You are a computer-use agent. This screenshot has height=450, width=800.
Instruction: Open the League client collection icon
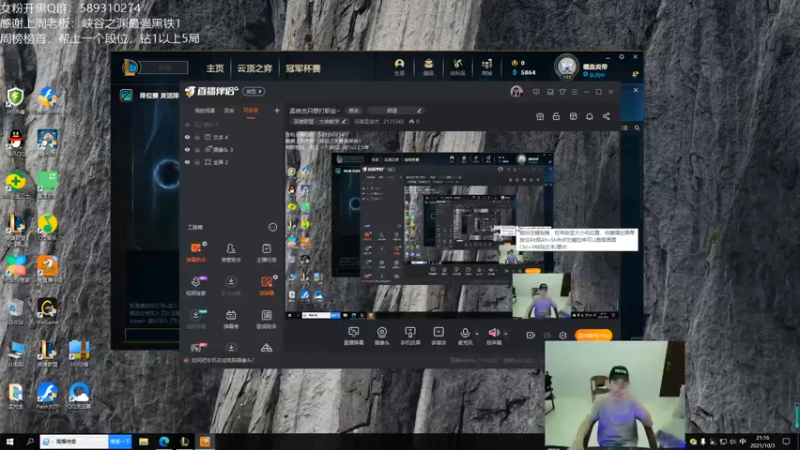[428, 67]
